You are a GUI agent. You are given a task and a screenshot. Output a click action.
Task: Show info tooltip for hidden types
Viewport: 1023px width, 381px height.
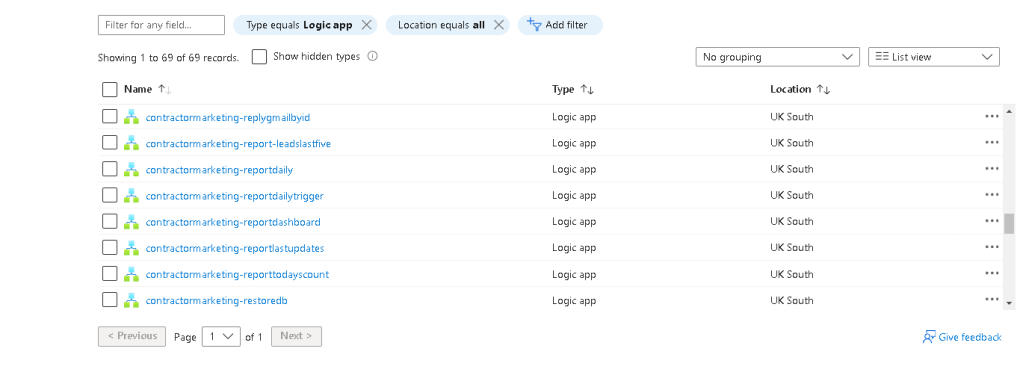(373, 56)
